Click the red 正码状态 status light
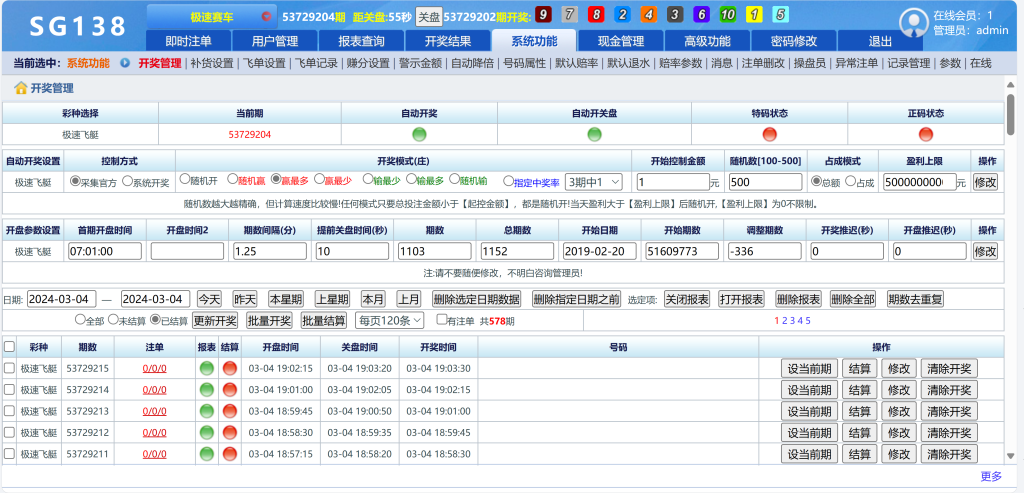Image resolution: width=1024 pixels, height=493 pixels. click(x=925, y=134)
